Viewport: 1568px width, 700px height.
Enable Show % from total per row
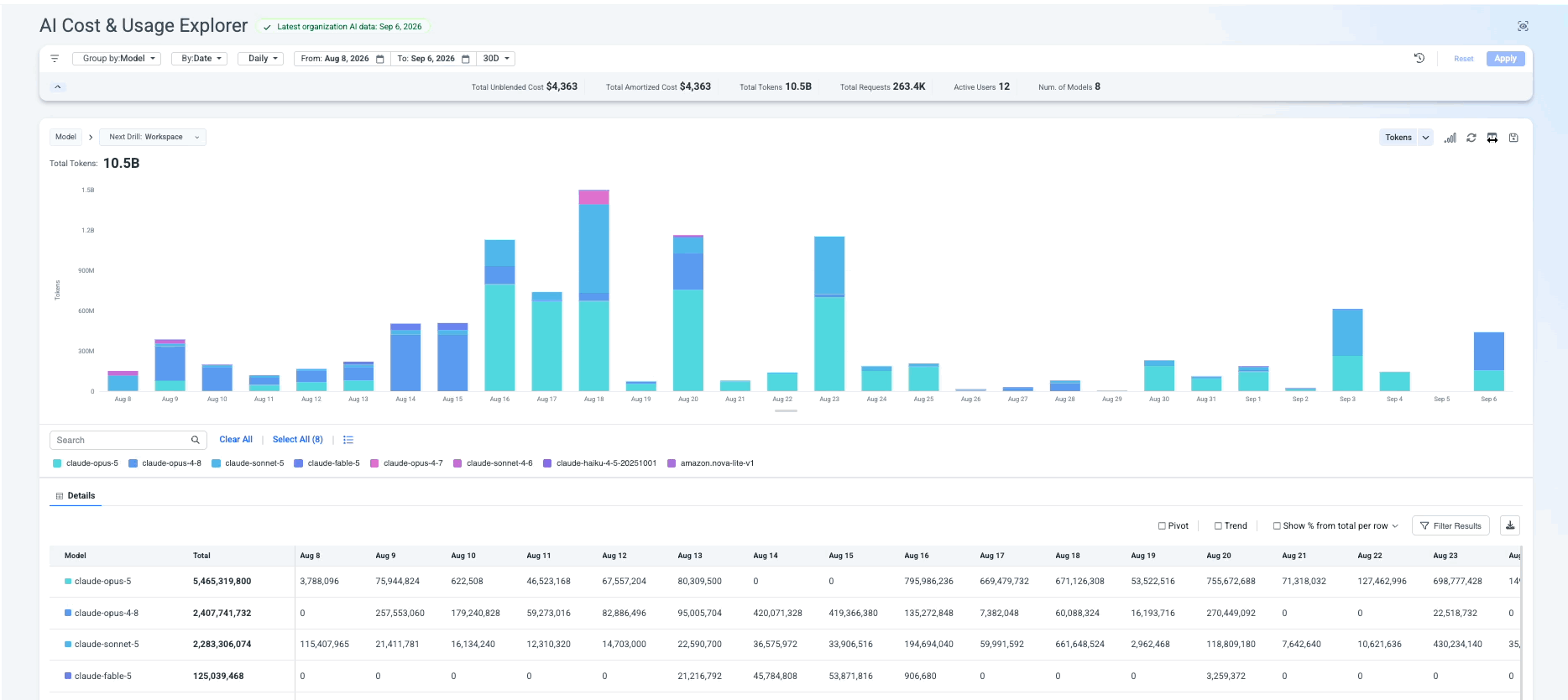coord(1277,526)
